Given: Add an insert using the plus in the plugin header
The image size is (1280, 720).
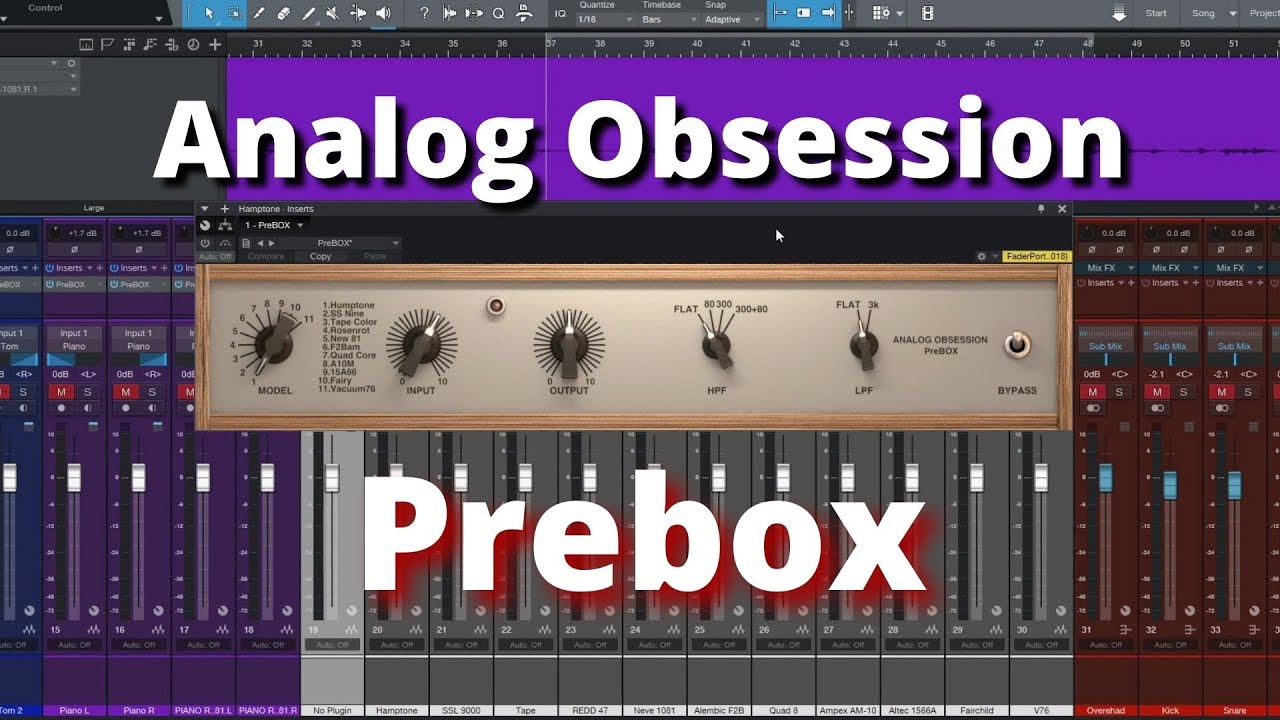Looking at the screenshot, I should (225, 209).
